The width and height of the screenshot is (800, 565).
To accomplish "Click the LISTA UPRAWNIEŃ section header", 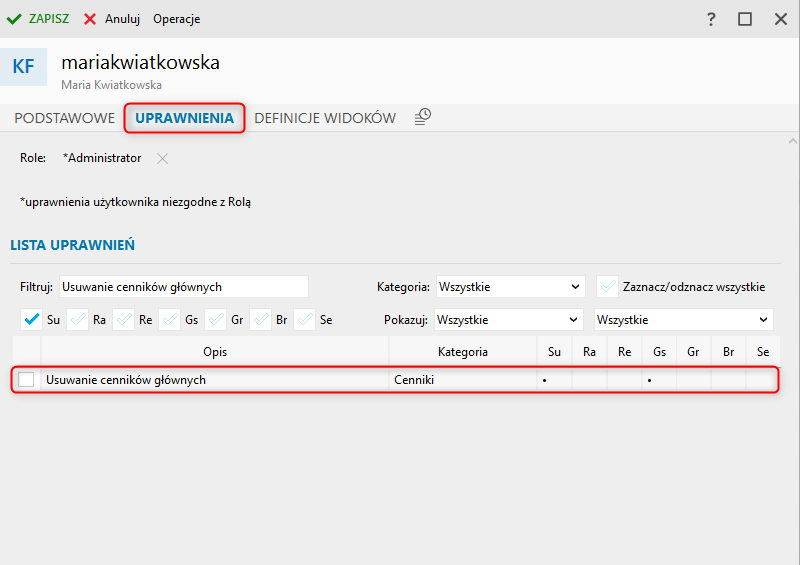I will (72, 245).
